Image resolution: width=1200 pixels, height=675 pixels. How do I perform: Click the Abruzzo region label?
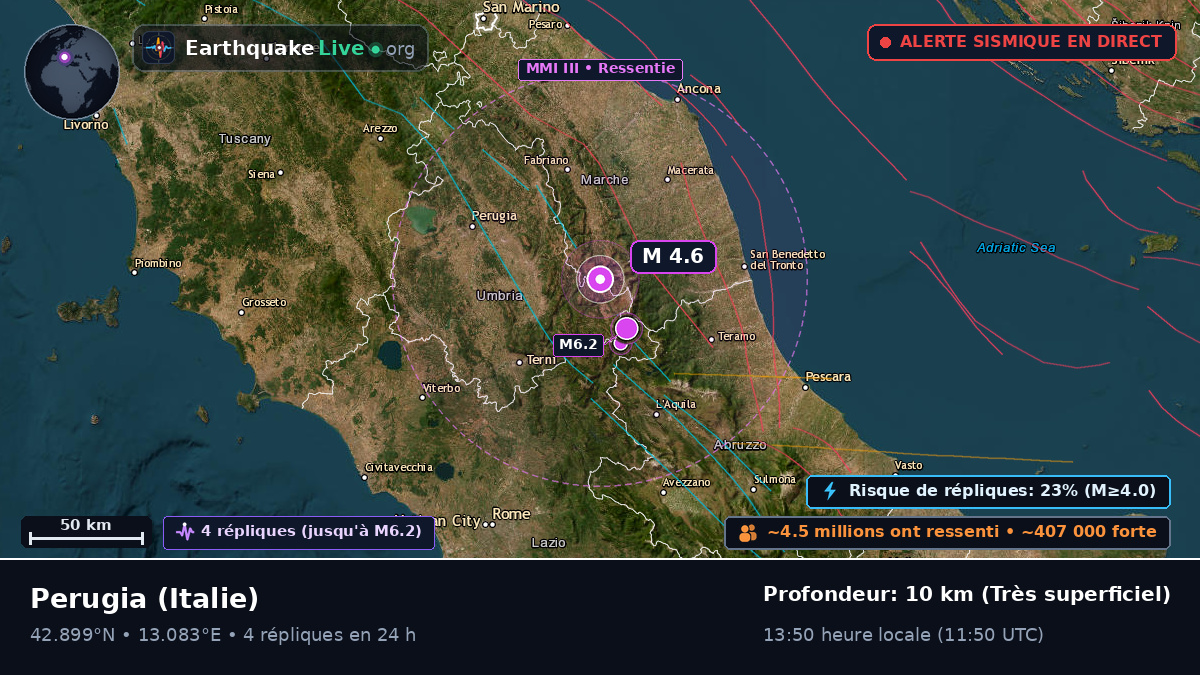[740, 444]
